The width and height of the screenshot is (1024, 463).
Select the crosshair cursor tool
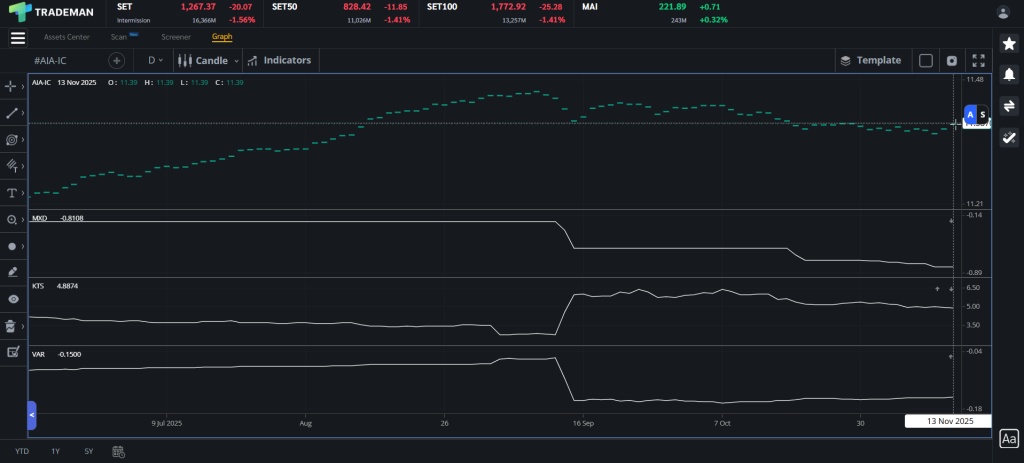12,86
